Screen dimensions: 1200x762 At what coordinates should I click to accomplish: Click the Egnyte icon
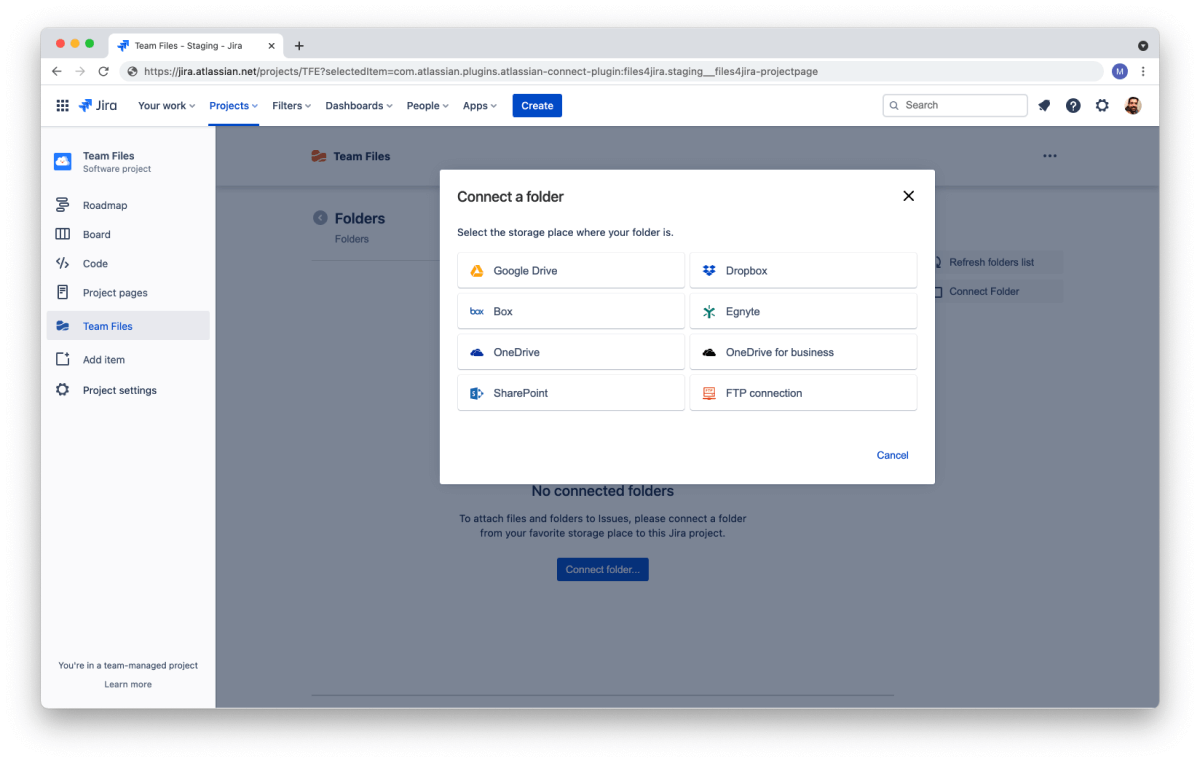click(709, 312)
